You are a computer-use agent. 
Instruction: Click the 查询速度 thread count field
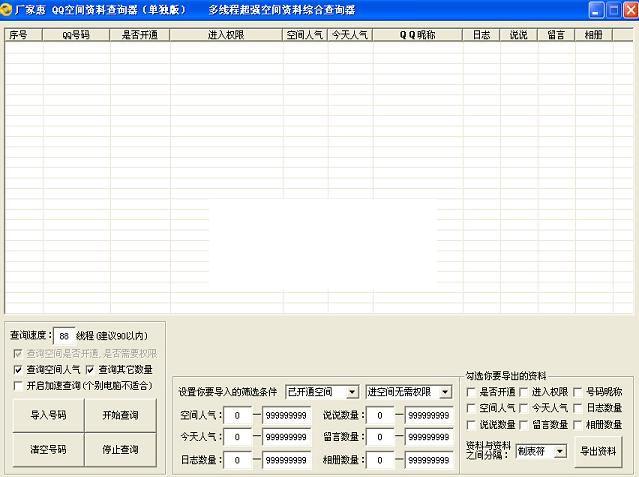click(64, 336)
